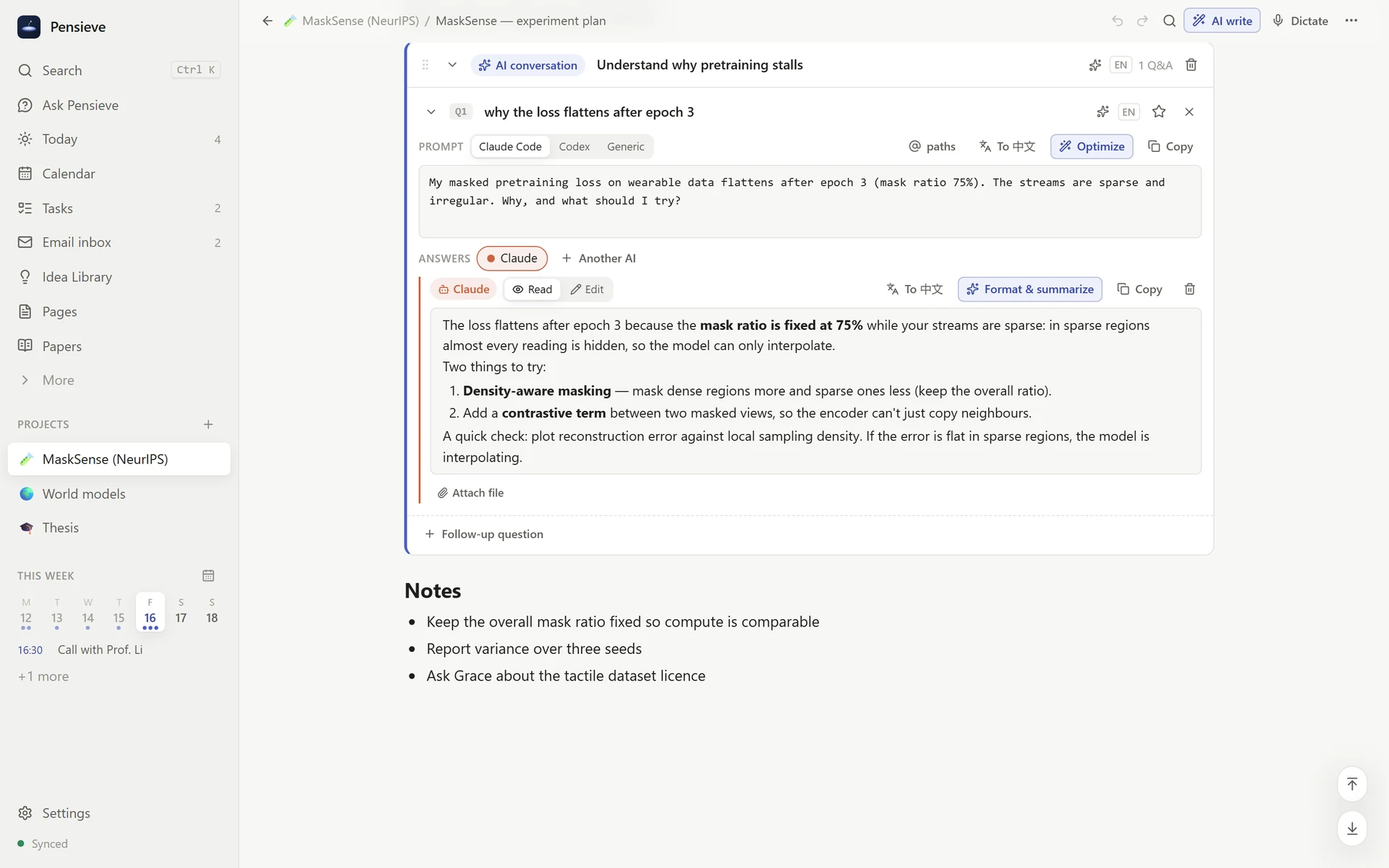Image resolution: width=1389 pixels, height=868 pixels.
Task: Grab the conversation block drag handle
Action: (425, 65)
